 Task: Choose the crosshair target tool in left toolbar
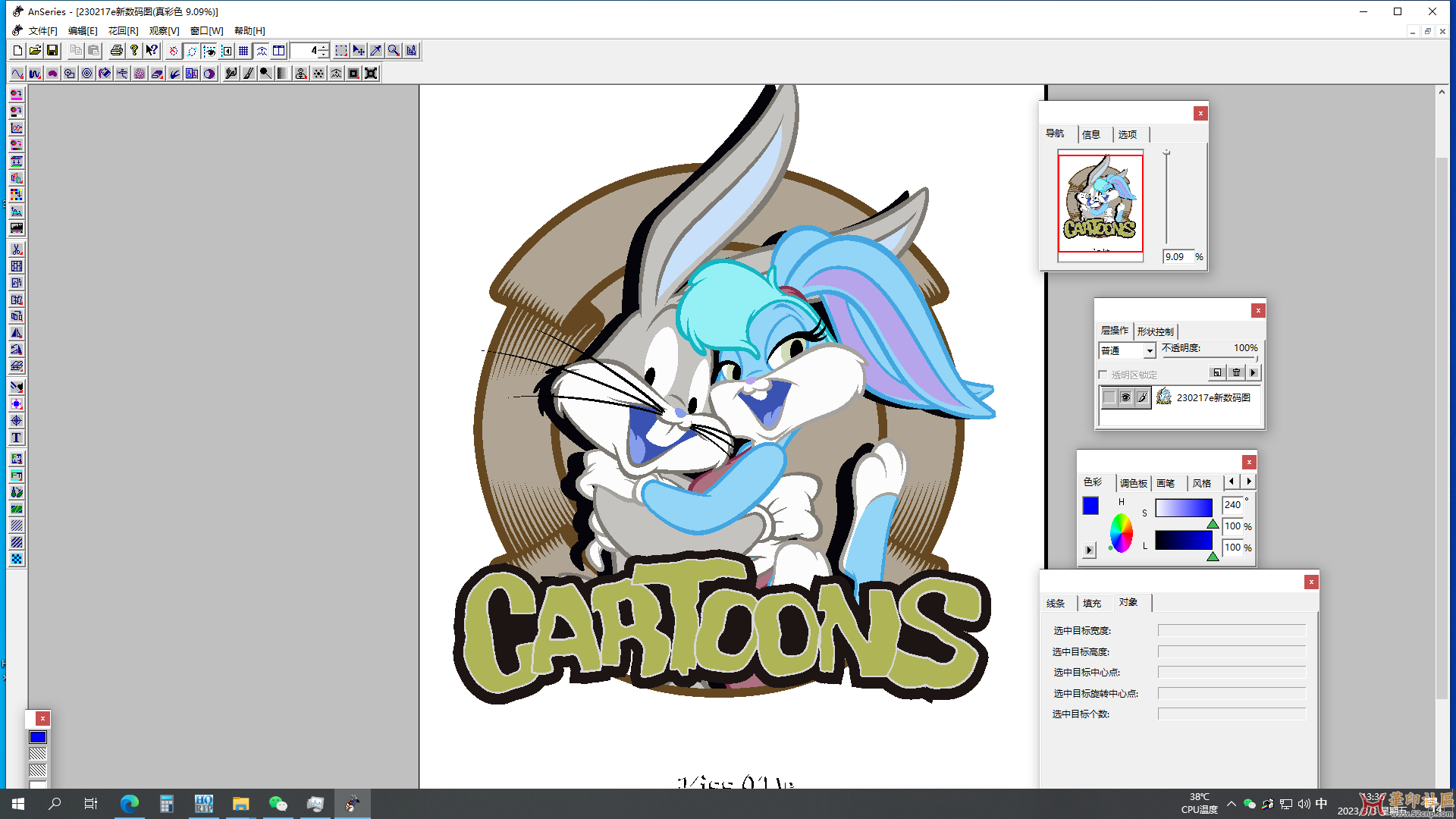point(17,421)
